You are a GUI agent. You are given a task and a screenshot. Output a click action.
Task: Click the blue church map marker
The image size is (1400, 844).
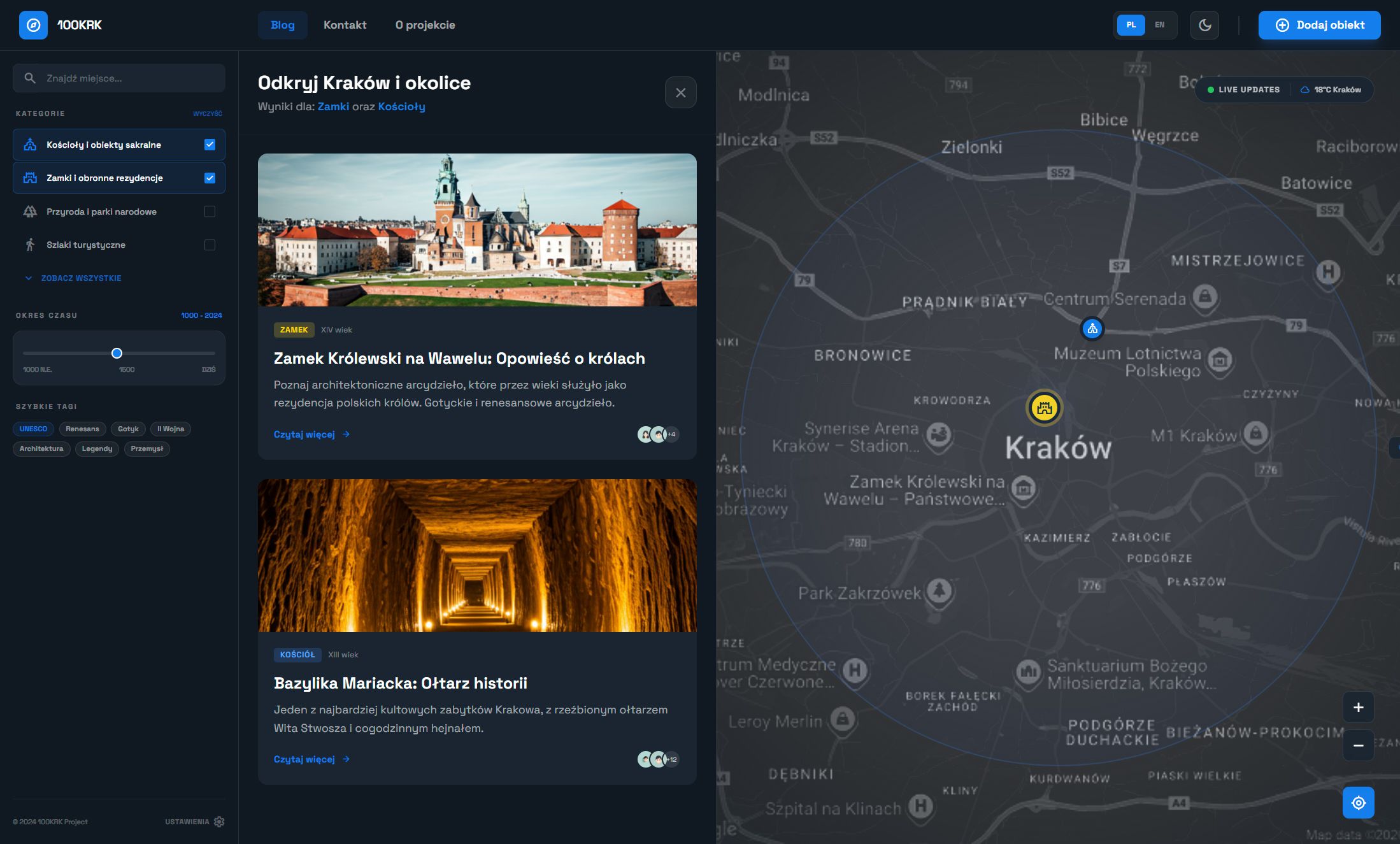(1092, 329)
